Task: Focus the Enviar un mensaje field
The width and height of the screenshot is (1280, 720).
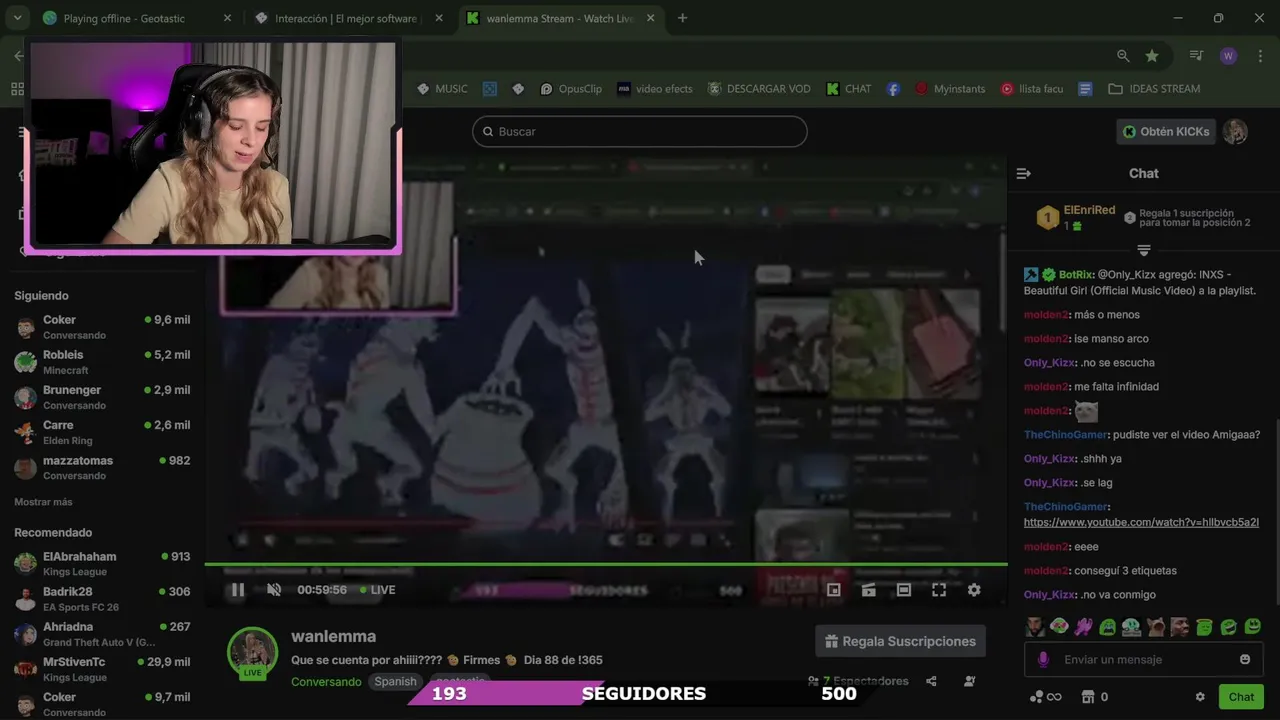Action: coord(1143,659)
